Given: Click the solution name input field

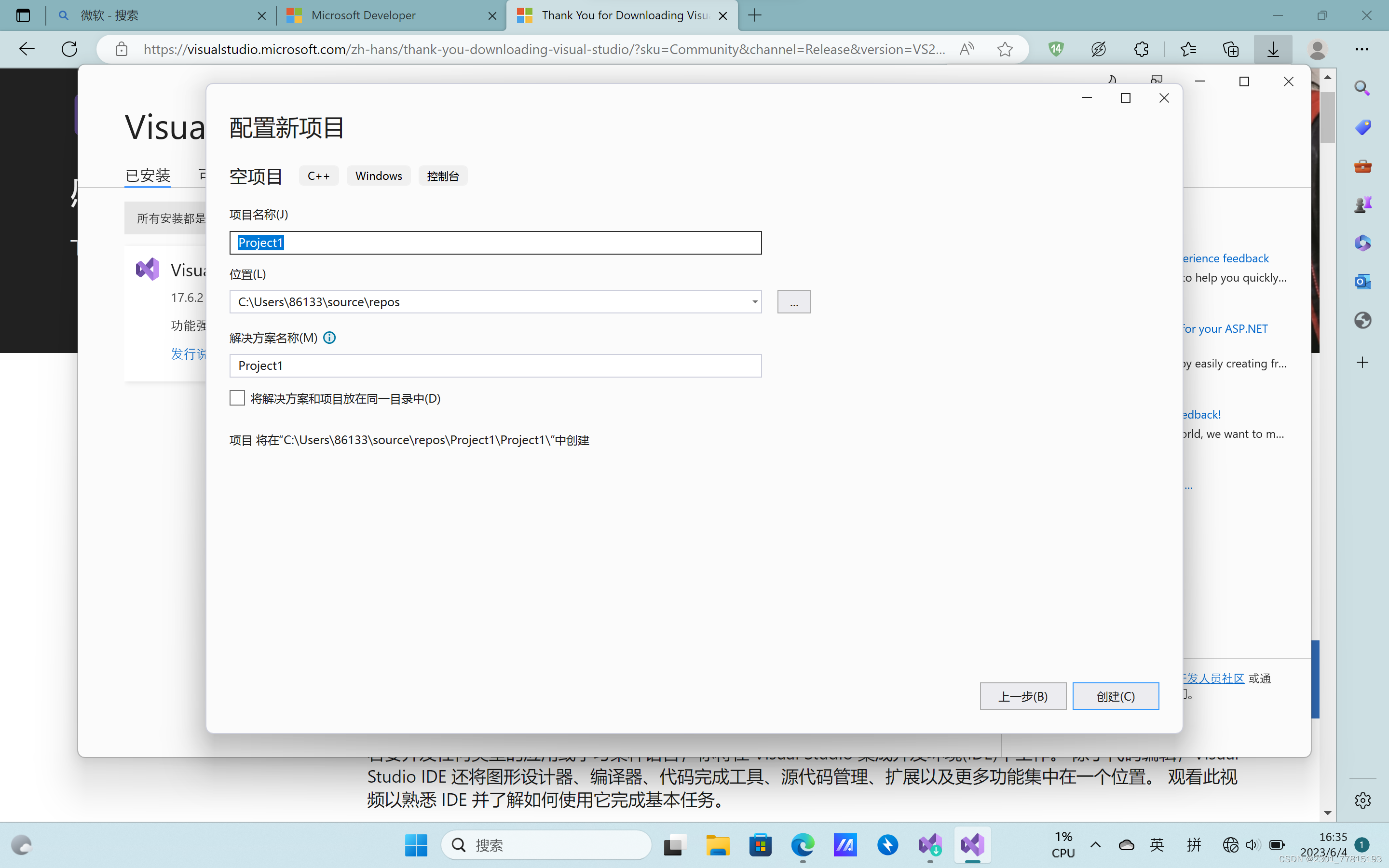Looking at the screenshot, I should click(495, 366).
